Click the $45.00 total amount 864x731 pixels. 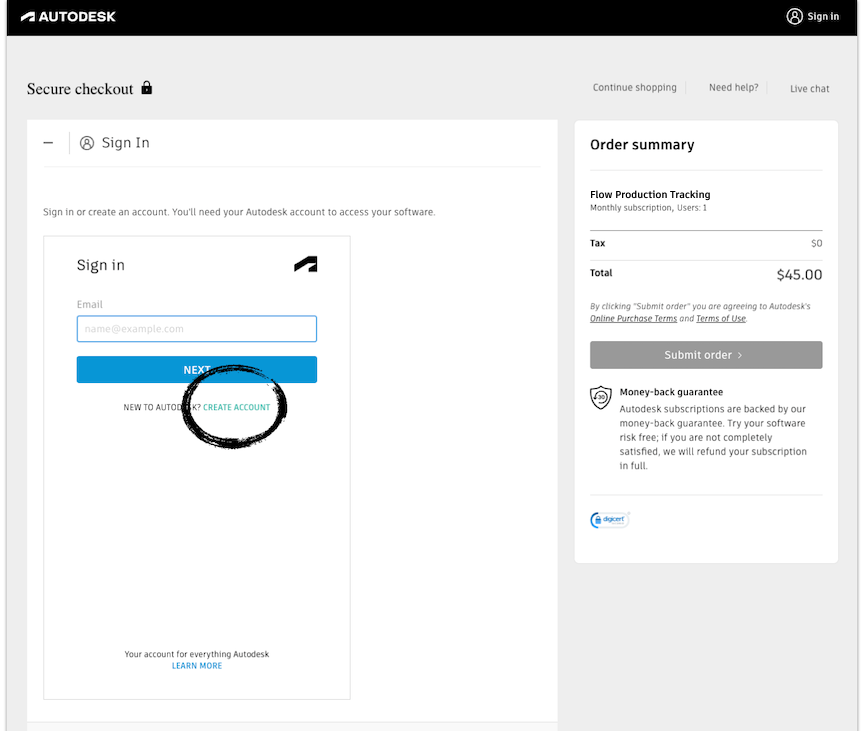(799, 274)
